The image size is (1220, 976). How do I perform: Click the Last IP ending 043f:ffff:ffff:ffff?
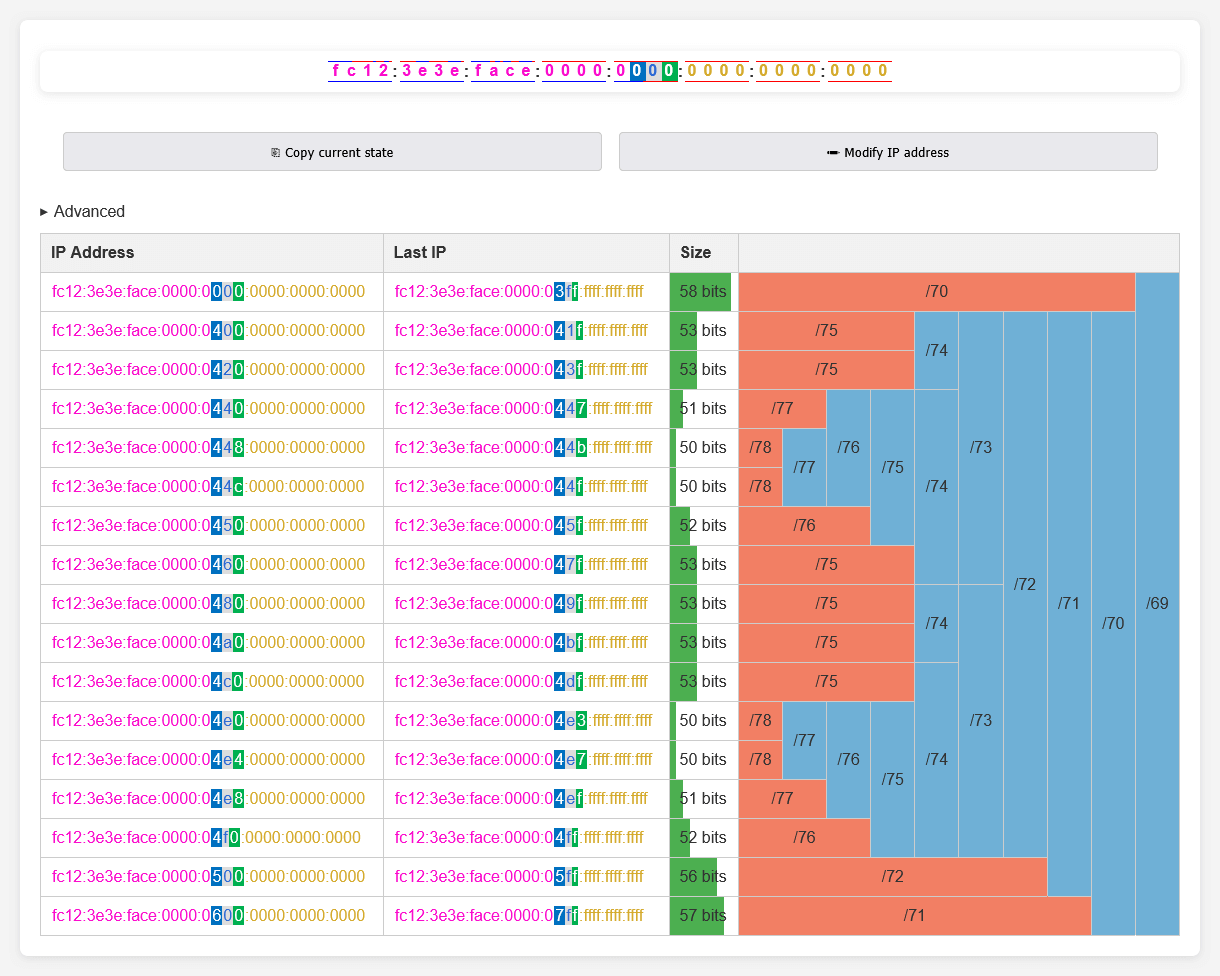pyautogui.click(x=520, y=370)
